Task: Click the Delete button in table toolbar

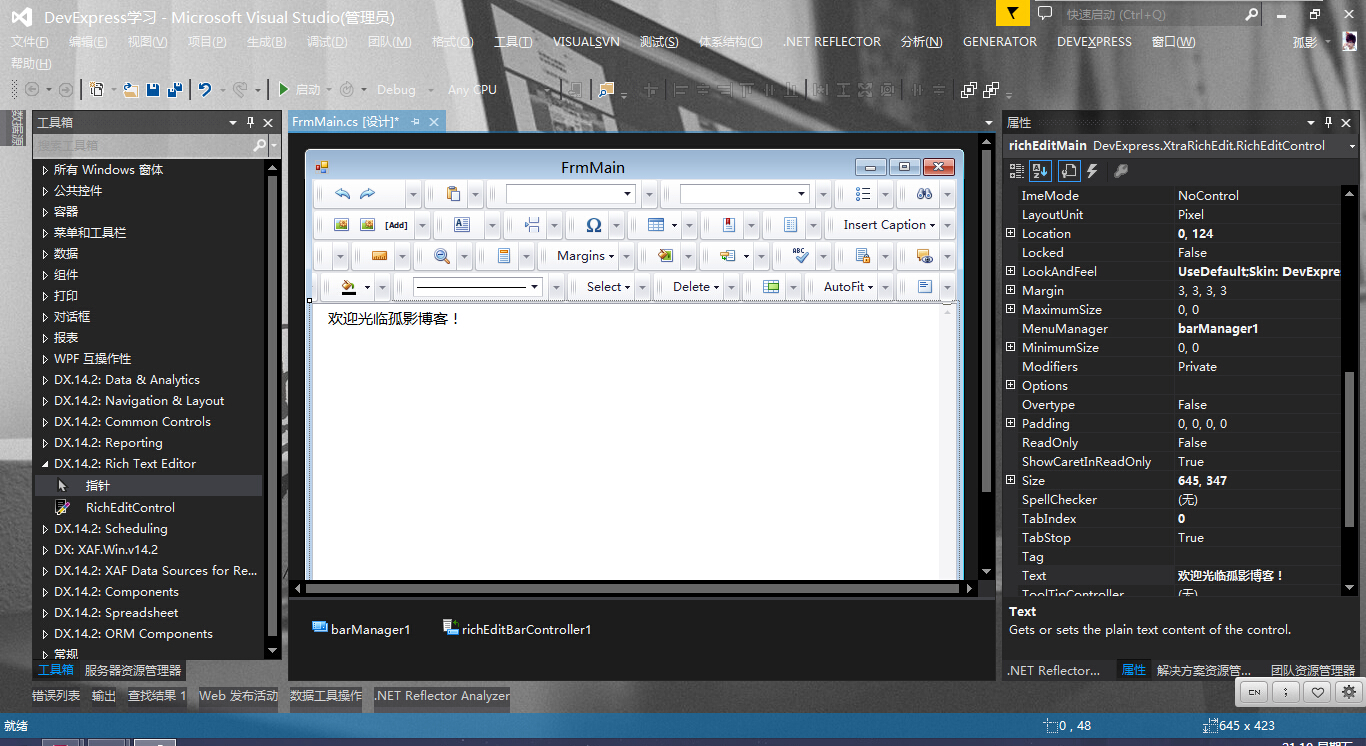Action: point(696,287)
